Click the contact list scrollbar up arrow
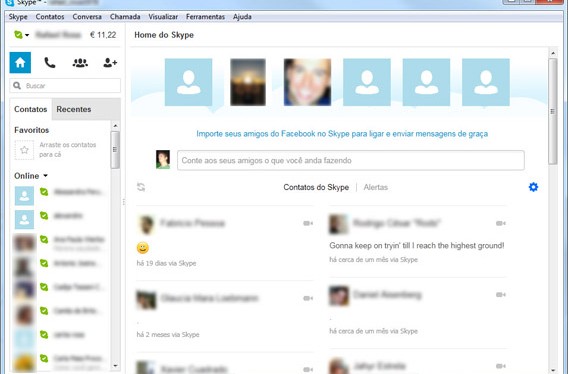The width and height of the screenshot is (568, 374). [x=115, y=126]
